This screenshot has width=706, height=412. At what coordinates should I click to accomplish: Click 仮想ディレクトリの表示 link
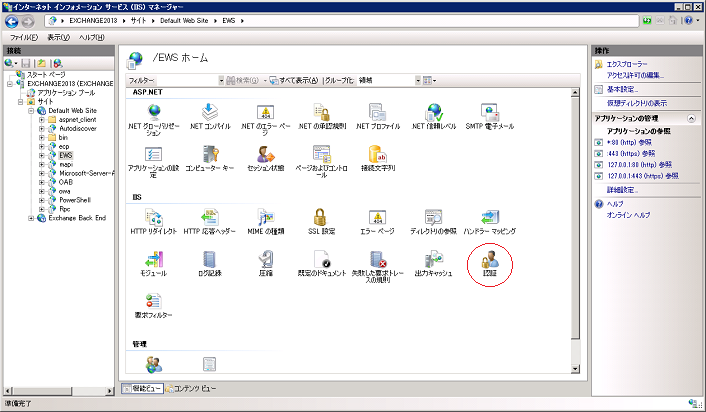[x=637, y=103]
